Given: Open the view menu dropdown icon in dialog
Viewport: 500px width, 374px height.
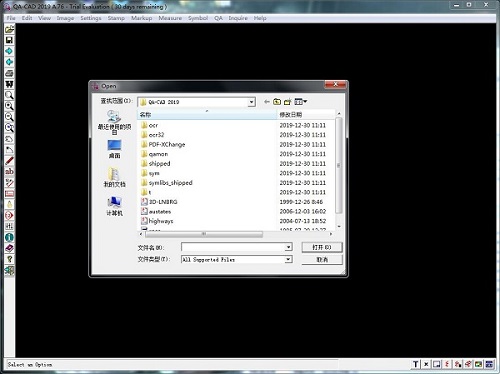Looking at the screenshot, I should [x=300, y=102].
